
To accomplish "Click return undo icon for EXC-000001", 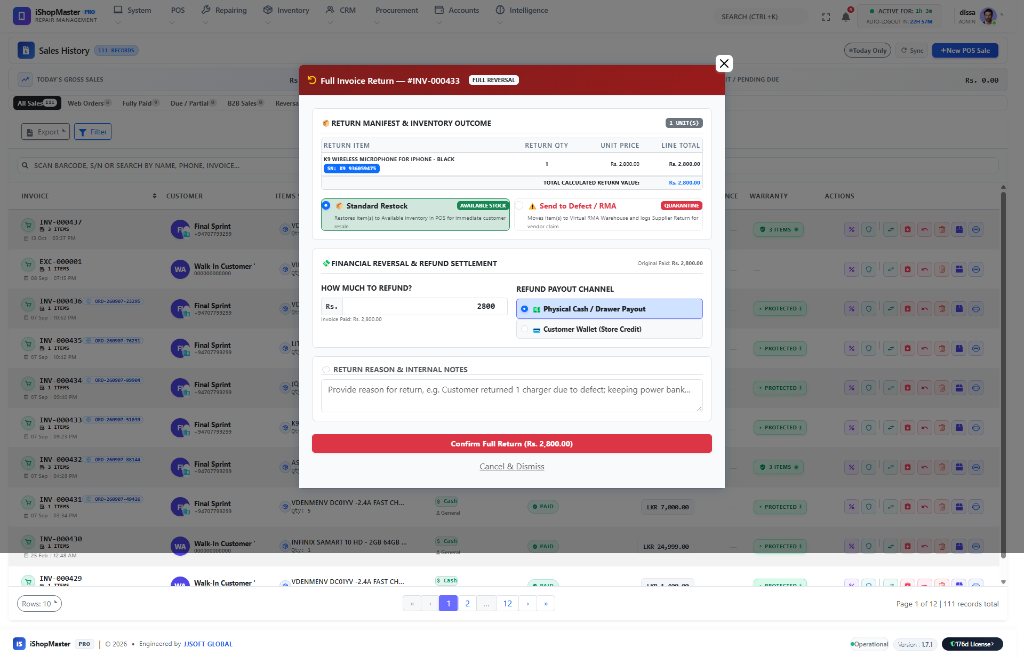I will pos(925,270).
